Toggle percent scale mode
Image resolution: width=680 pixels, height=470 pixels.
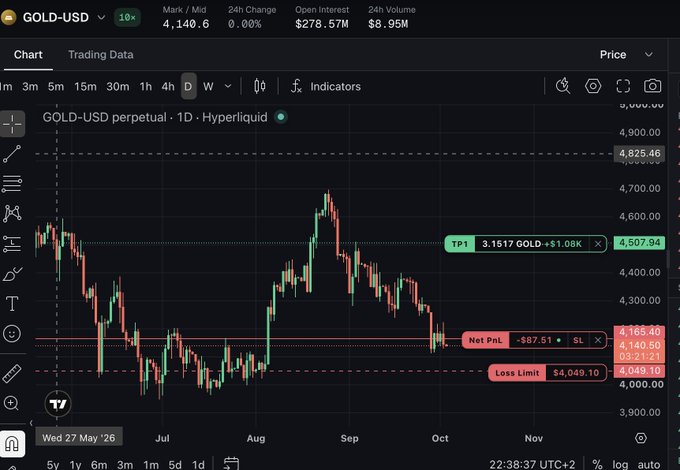[x=597, y=465]
